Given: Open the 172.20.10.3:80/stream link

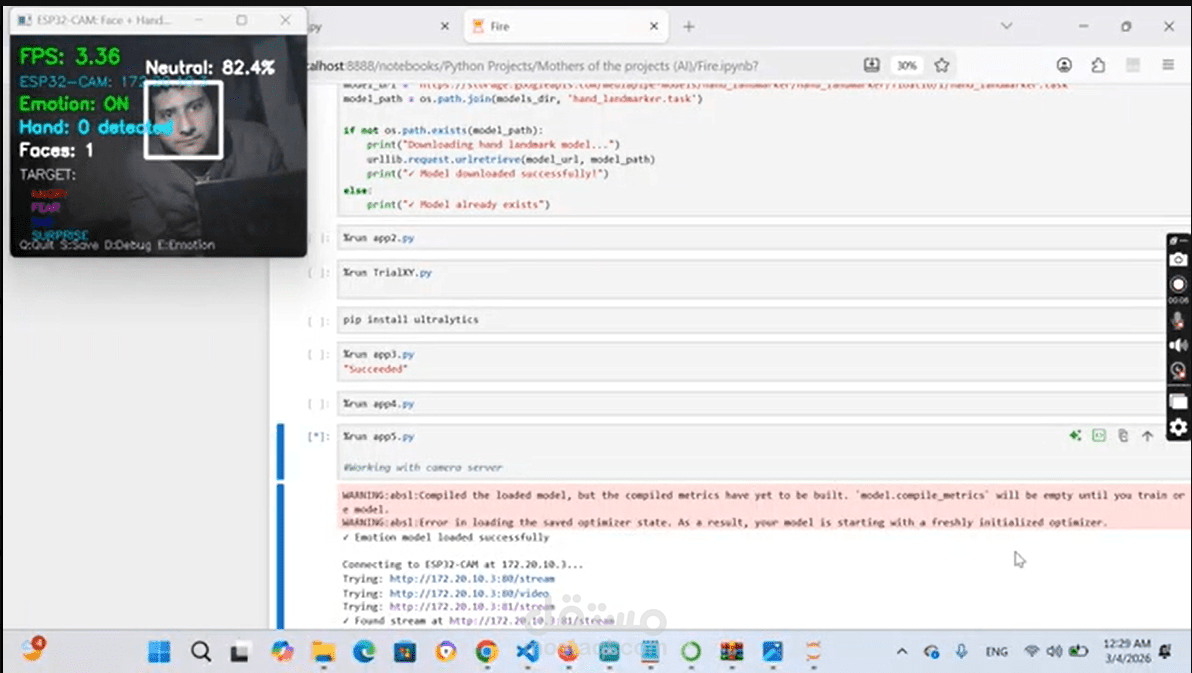Looking at the screenshot, I should pyautogui.click(x=472, y=579).
